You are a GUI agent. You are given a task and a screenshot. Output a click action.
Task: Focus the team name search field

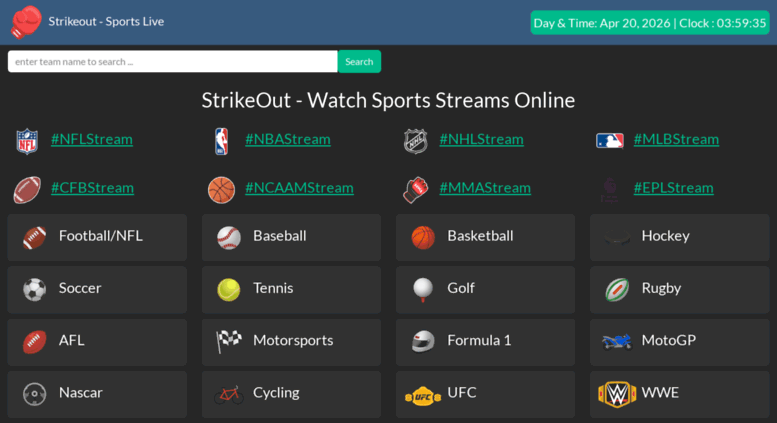172,61
